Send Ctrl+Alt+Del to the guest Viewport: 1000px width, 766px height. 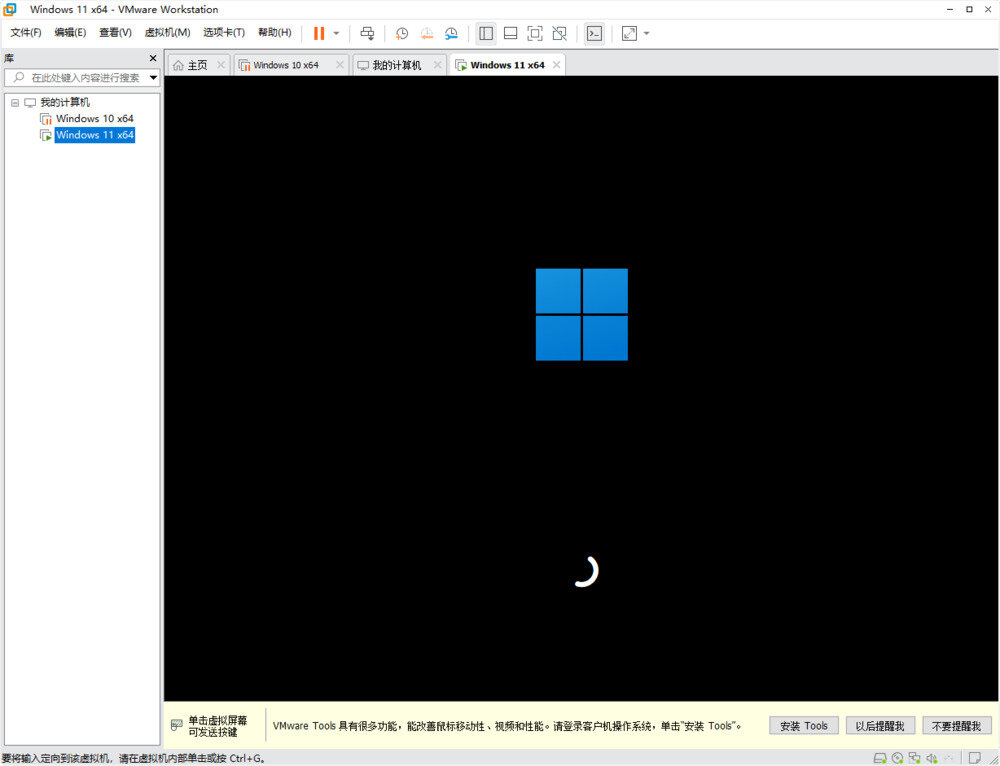(367, 33)
